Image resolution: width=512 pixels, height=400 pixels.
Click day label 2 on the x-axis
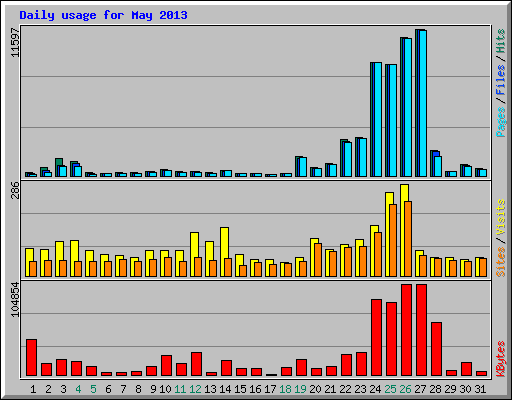48,389
